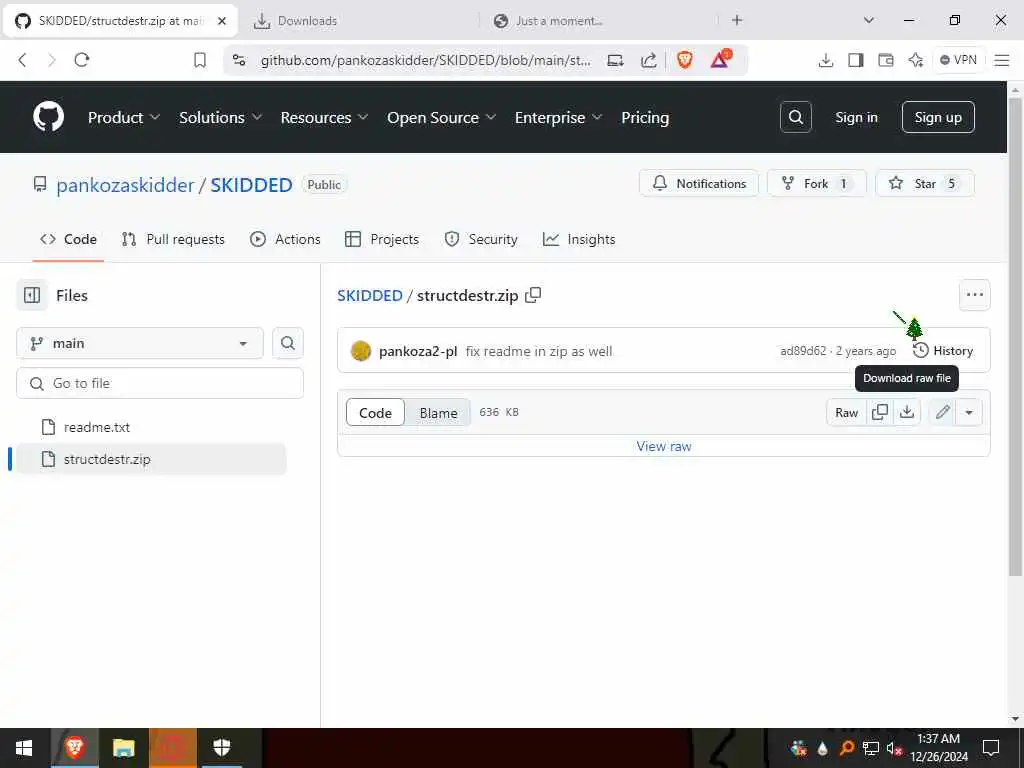Click the Brave Shields lion icon

pos(684,60)
